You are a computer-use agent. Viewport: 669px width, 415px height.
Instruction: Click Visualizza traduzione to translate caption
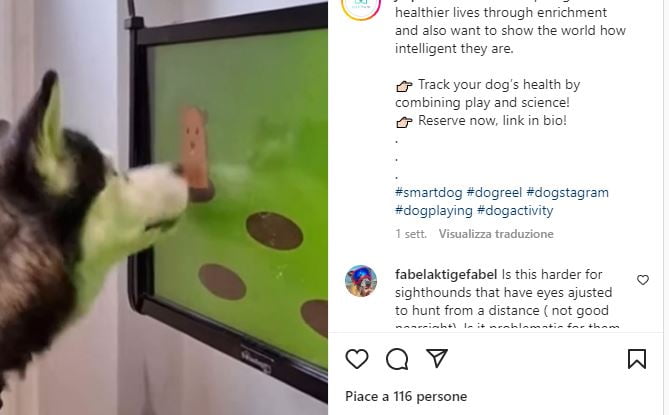coord(496,234)
